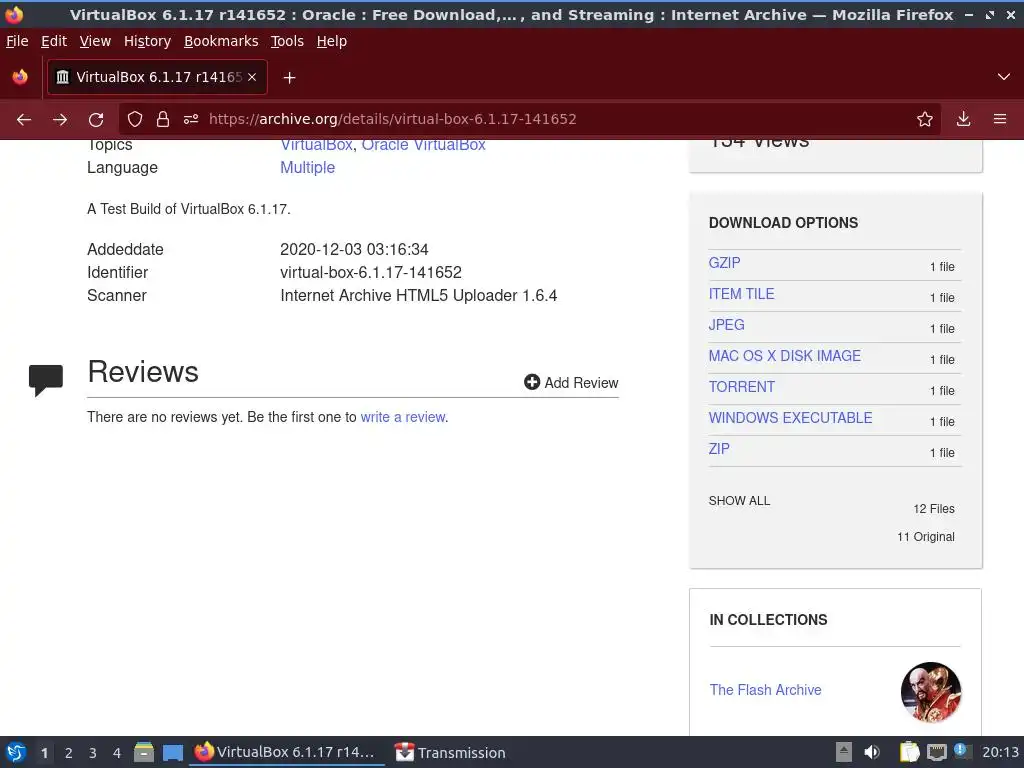Open the taskbar start menu icon

tap(16, 752)
